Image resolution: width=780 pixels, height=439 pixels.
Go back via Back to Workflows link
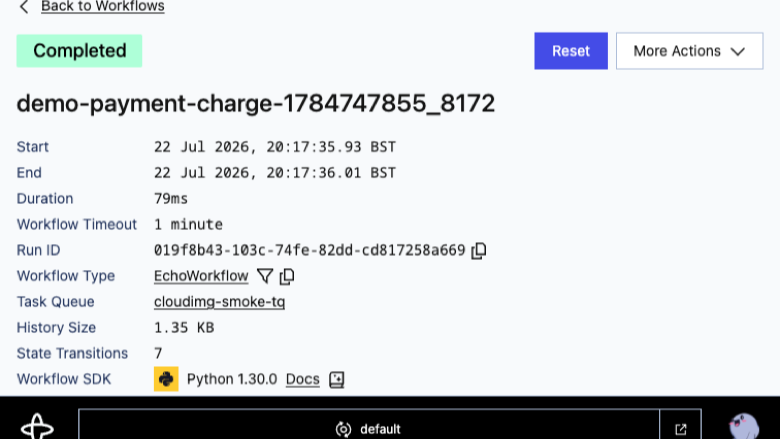[103, 6]
